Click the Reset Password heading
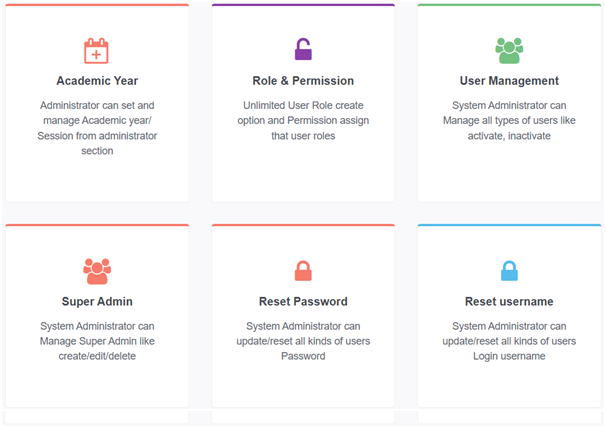The image size is (606, 428). [x=303, y=302]
